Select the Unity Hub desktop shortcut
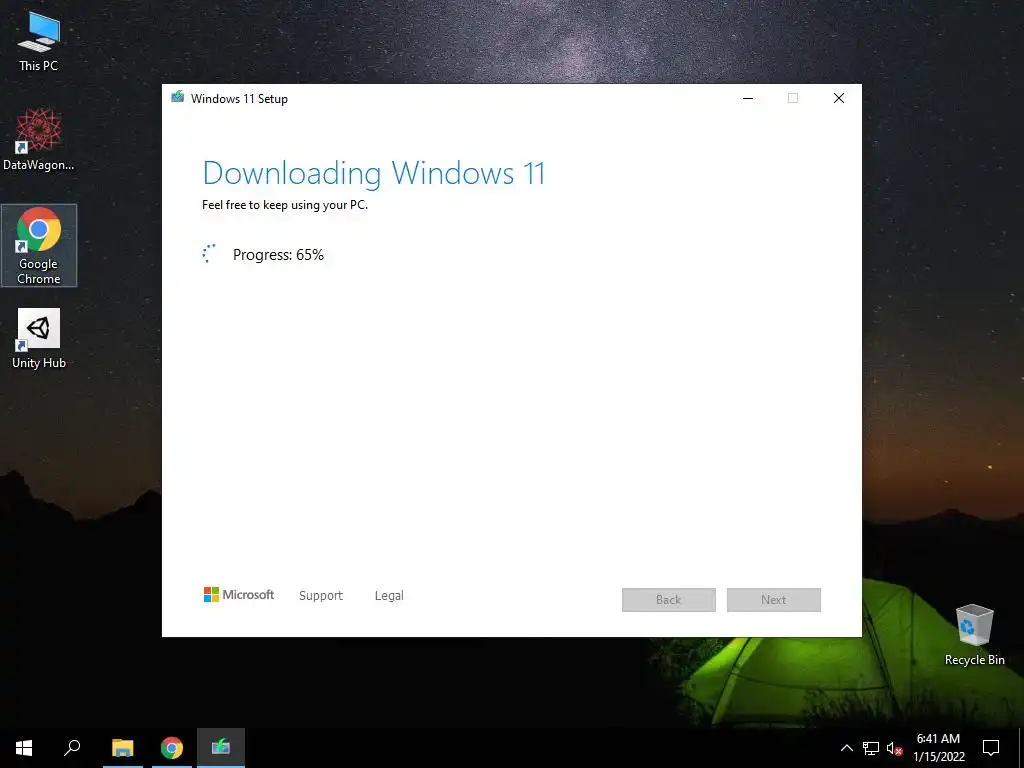Image resolution: width=1024 pixels, height=768 pixels. (39, 338)
